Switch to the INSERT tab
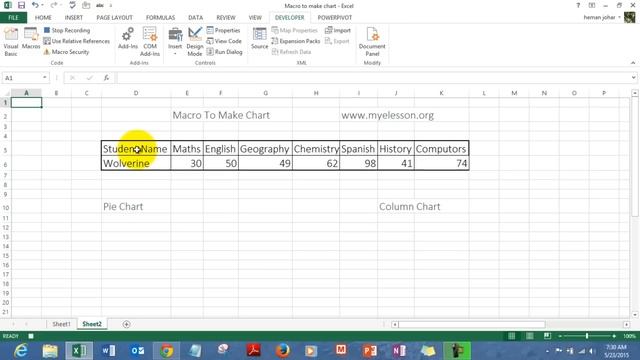This screenshot has height=360, width=640. tap(73, 18)
